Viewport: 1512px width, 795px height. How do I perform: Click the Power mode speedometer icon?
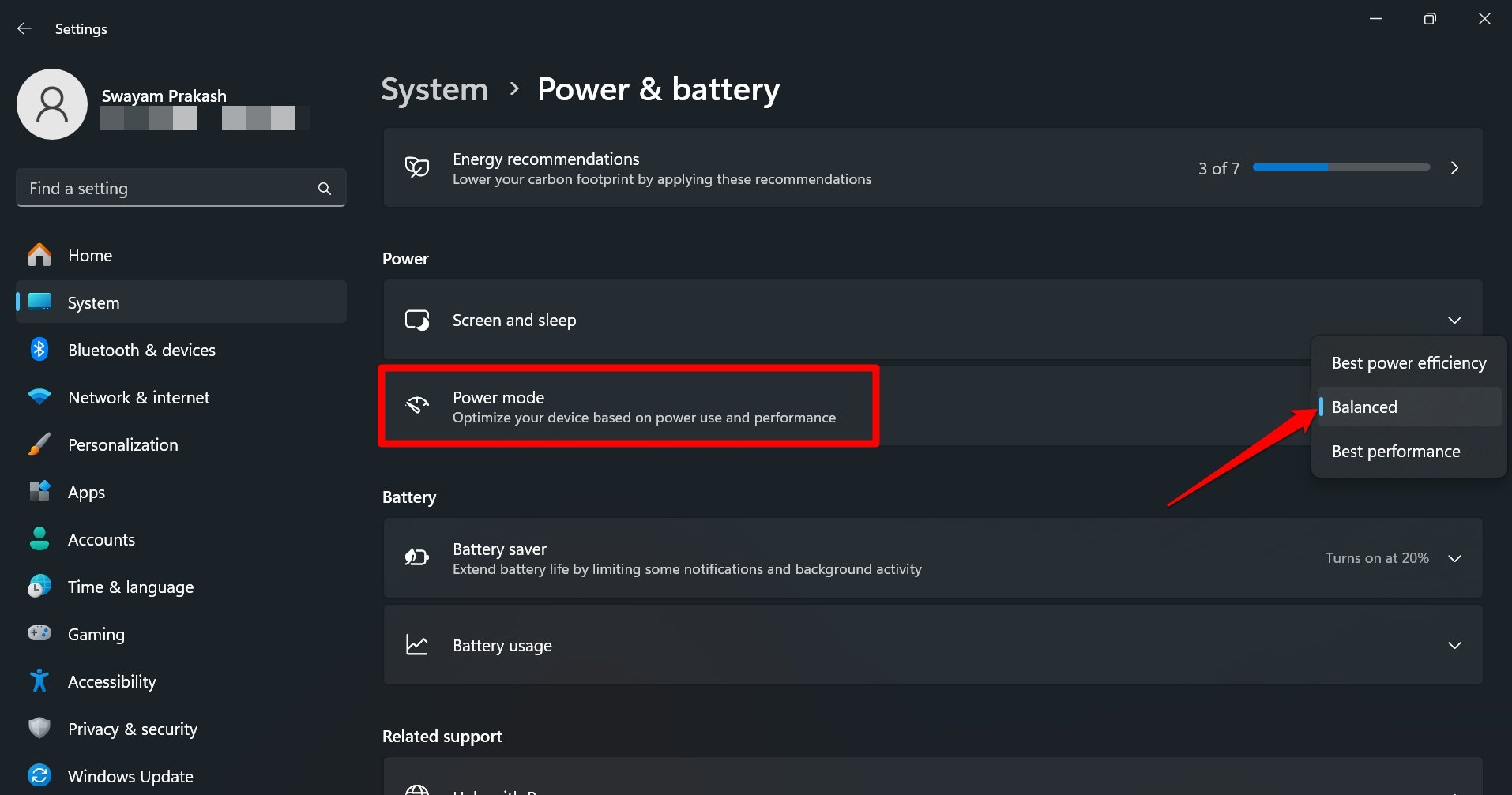(x=416, y=405)
